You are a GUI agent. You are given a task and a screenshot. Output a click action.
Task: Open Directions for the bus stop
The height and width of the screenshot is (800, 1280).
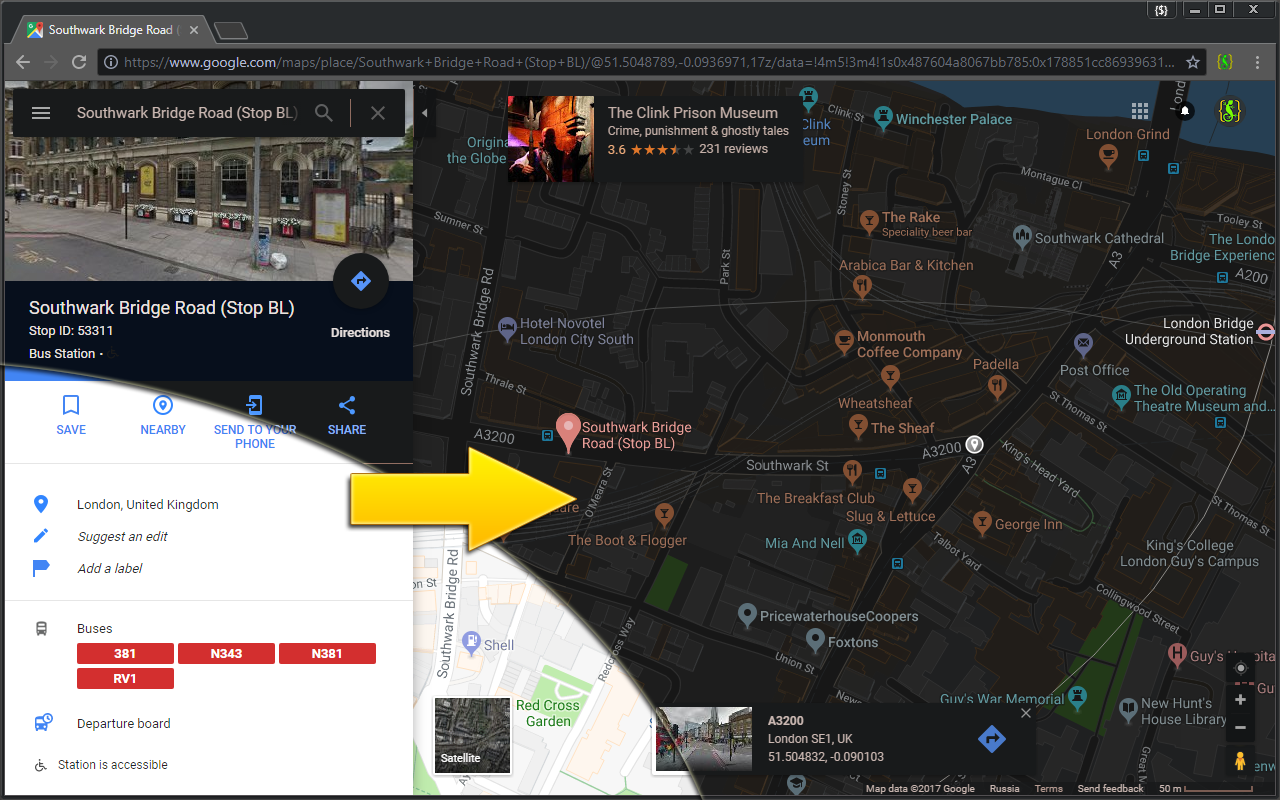[361, 282]
